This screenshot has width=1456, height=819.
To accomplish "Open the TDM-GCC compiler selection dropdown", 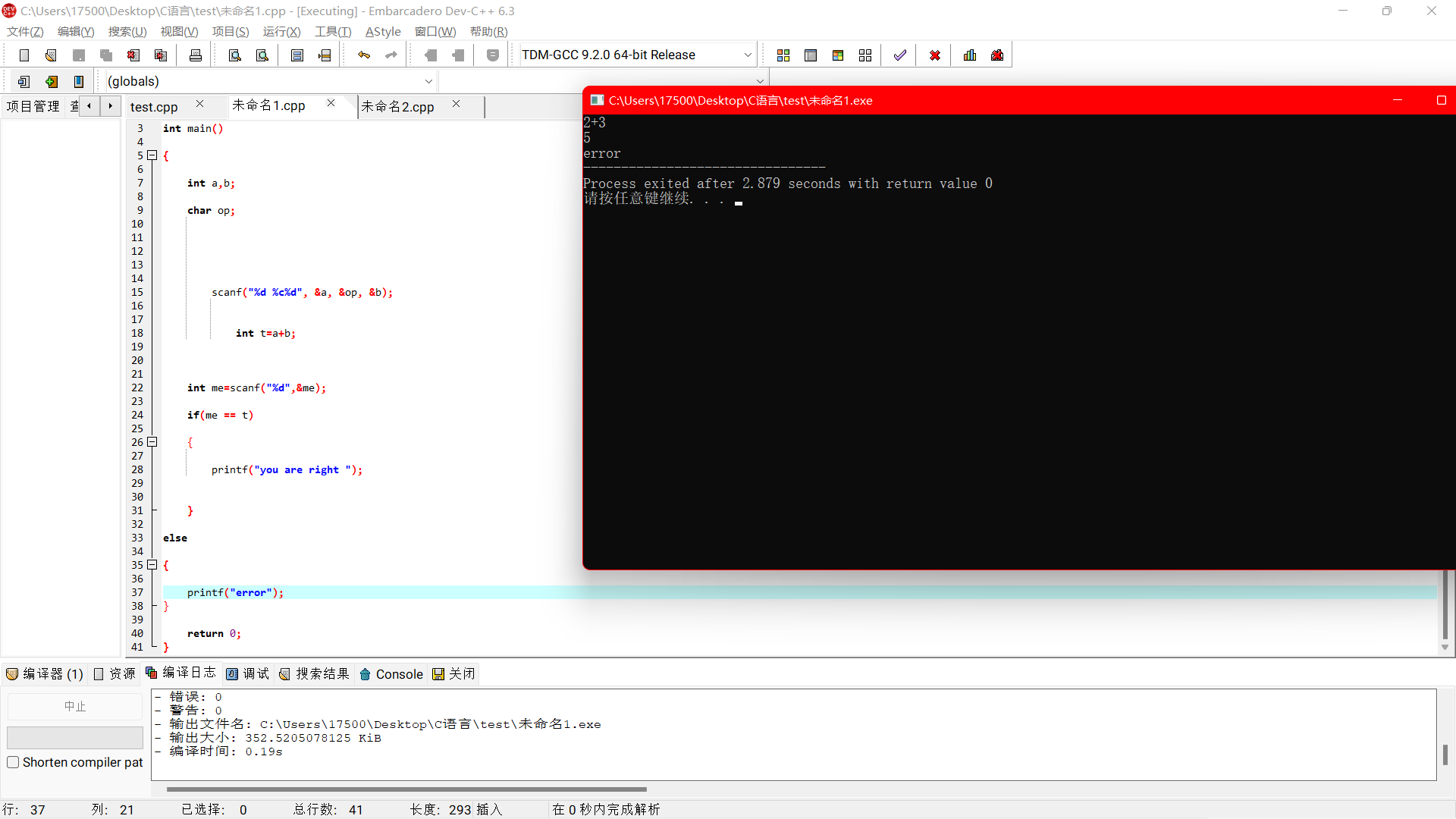I will pos(747,55).
